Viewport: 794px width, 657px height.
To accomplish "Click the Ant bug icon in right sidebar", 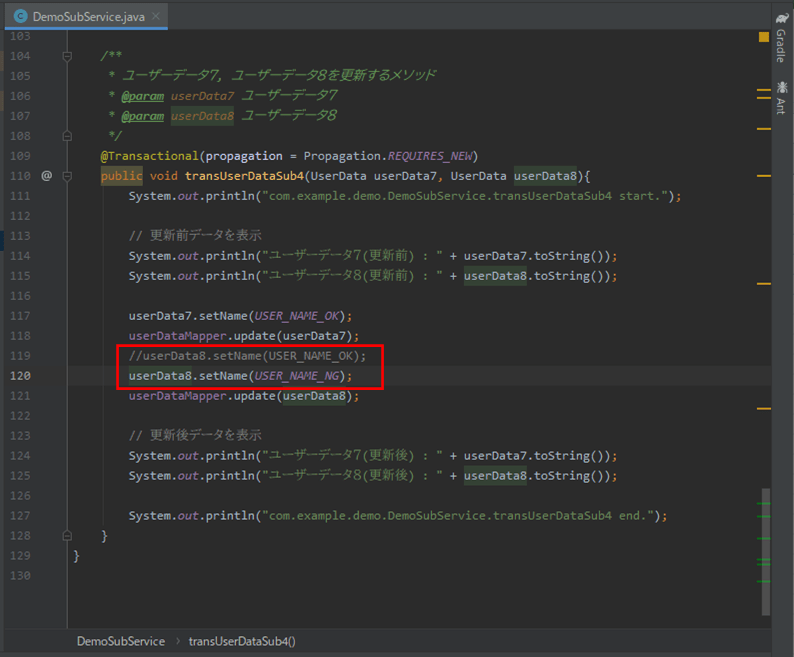I will click(x=781, y=88).
